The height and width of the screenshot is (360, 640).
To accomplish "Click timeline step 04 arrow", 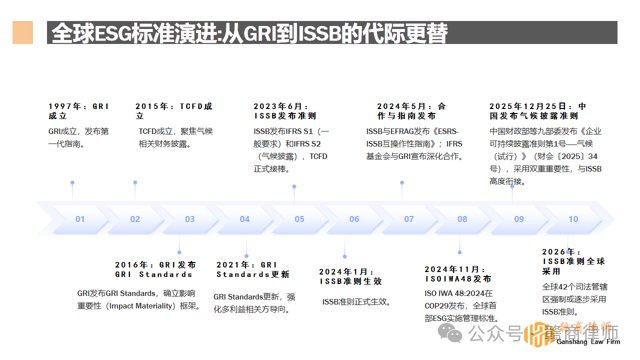I will 244,219.
